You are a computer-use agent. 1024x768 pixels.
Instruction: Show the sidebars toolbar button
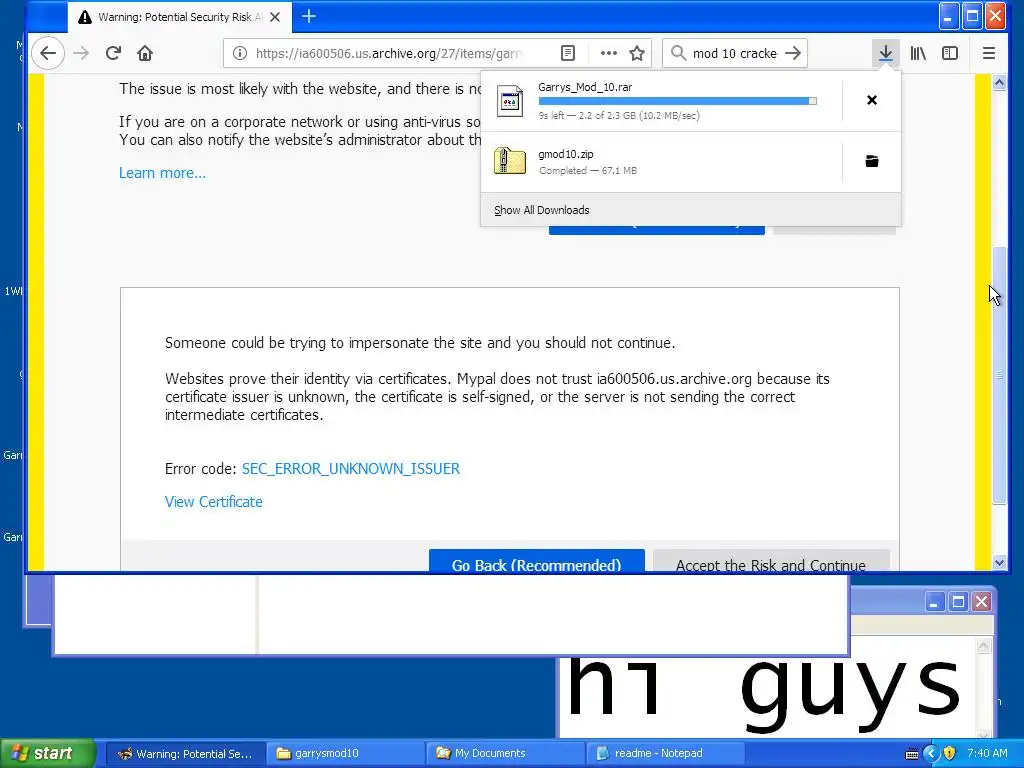[x=950, y=53]
